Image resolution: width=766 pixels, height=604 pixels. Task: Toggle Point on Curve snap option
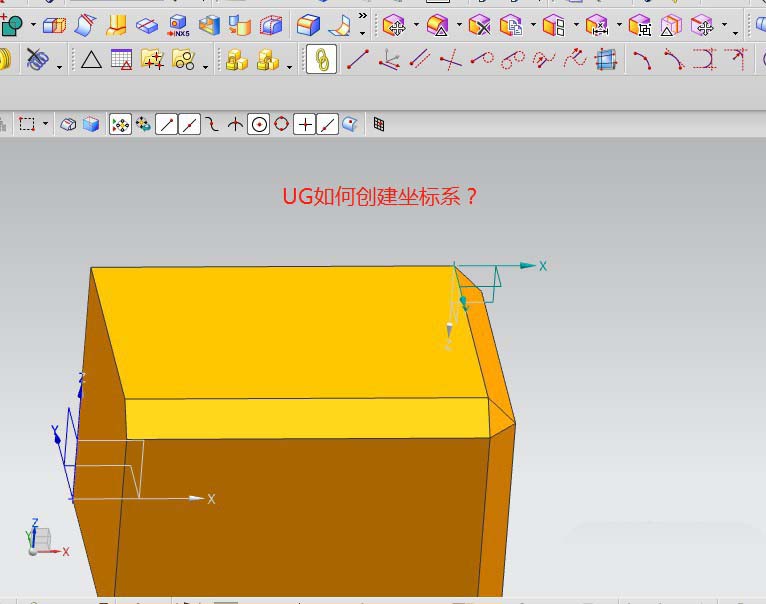(328, 124)
